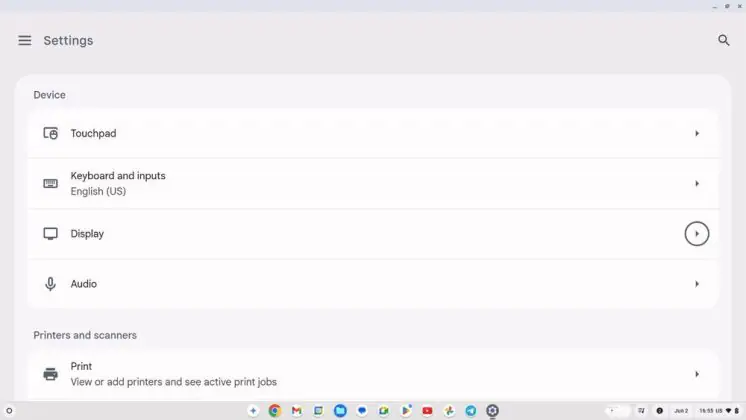The image size is (746, 420).
Task: Expand the Keyboard and inputs arrow
Action: click(697, 184)
